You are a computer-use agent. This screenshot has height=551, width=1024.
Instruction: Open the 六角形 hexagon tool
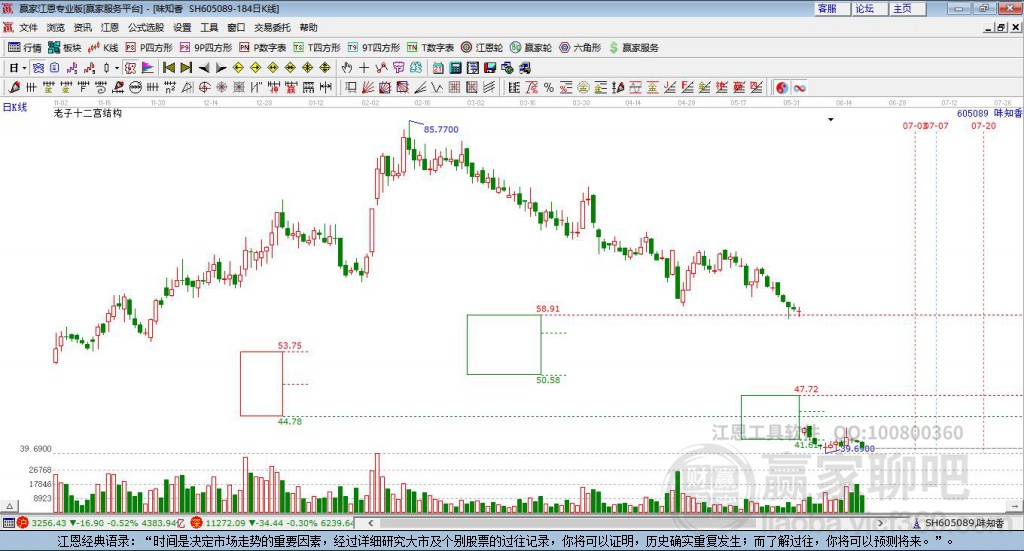pyautogui.click(x=580, y=48)
